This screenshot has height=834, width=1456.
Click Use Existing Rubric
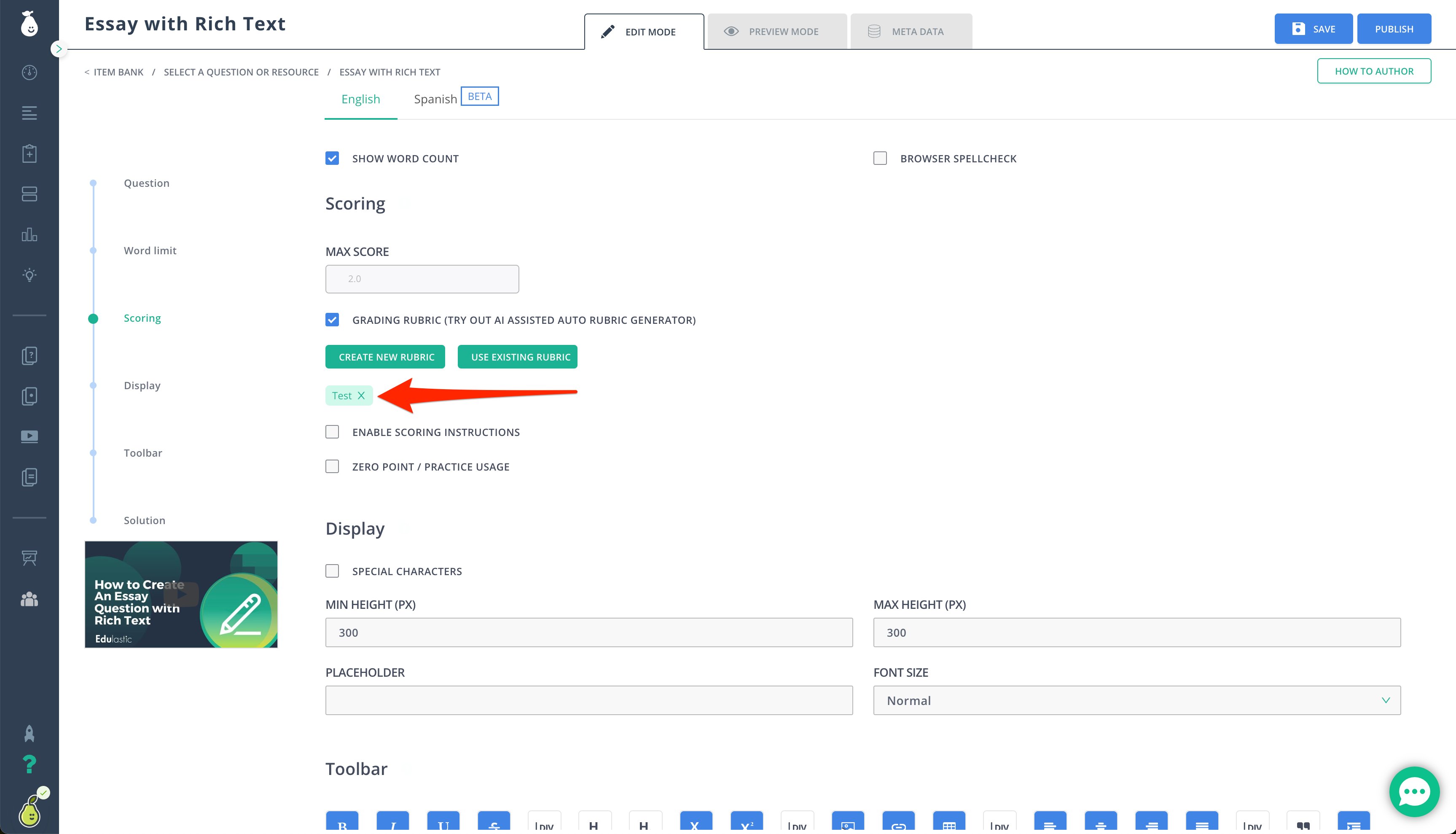click(x=518, y=357)
